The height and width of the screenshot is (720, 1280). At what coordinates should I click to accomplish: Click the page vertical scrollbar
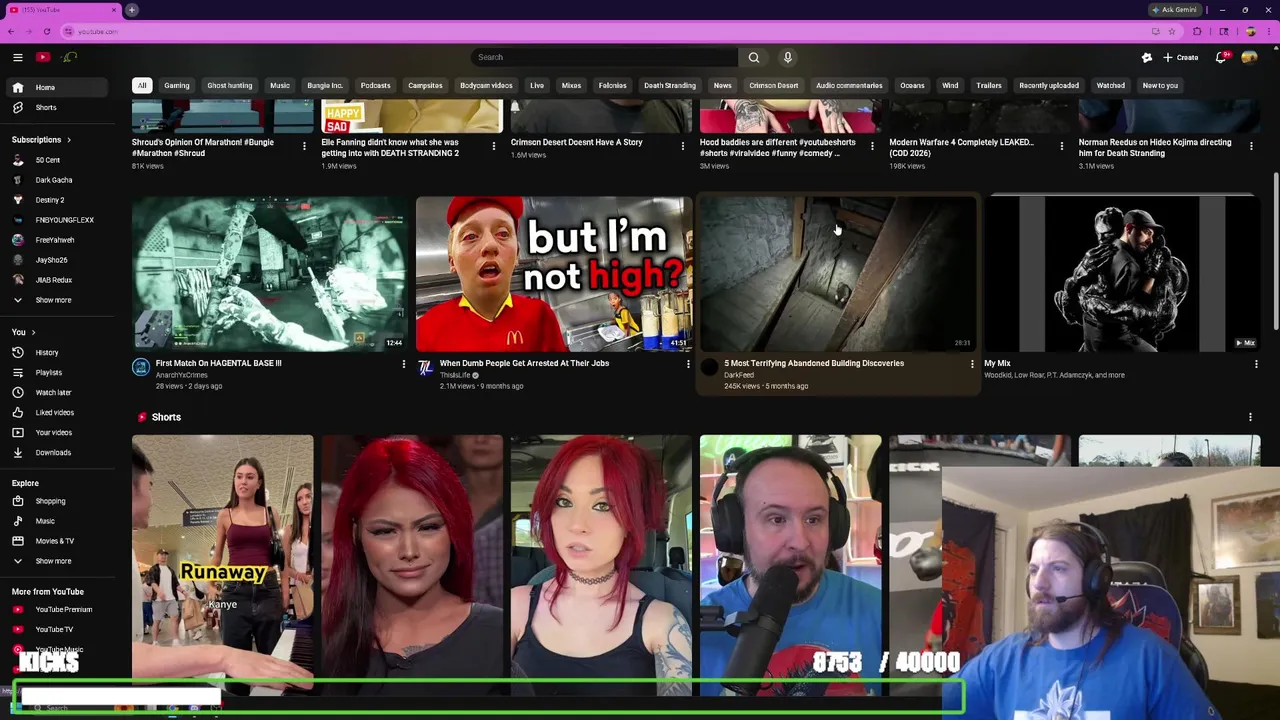tap(1275, 250)
